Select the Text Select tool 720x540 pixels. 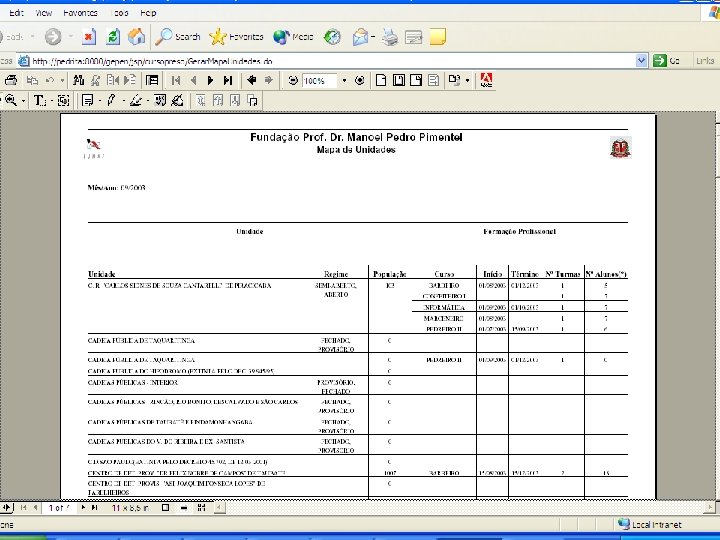click(39, 100)
